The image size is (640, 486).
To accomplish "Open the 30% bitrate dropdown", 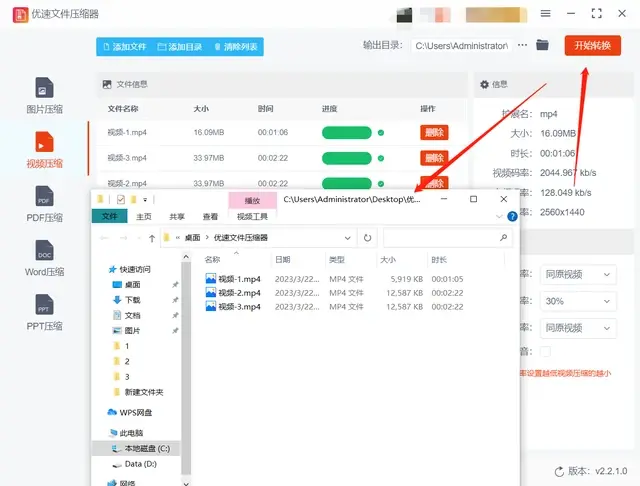I will (x=578, y=302).
